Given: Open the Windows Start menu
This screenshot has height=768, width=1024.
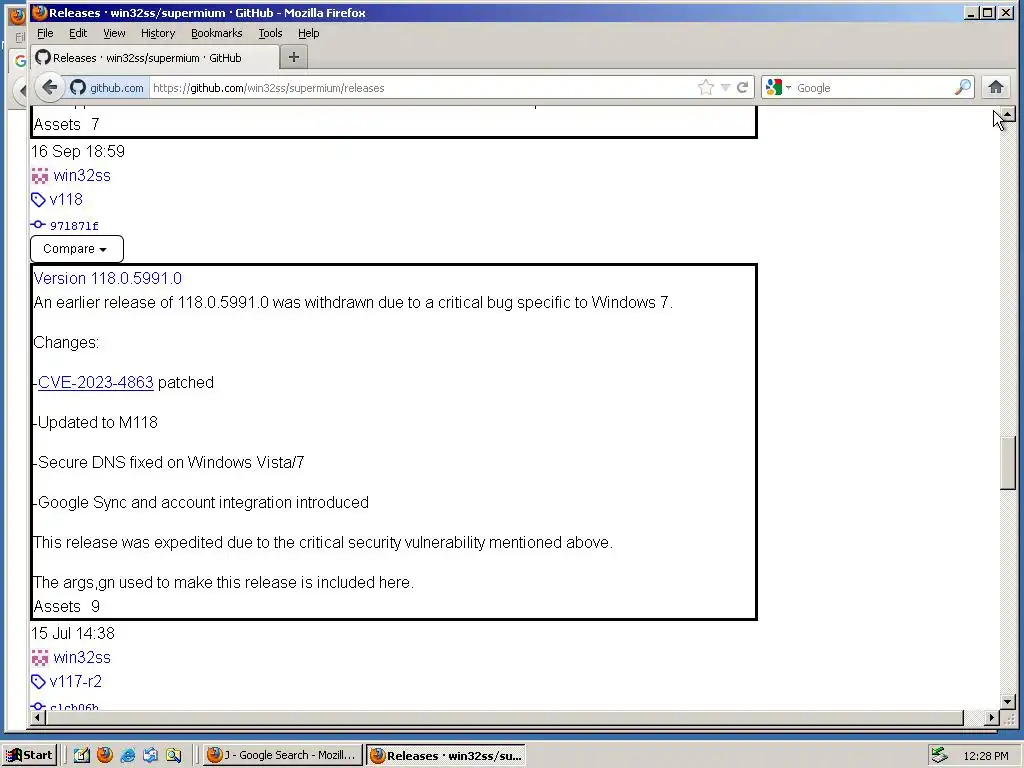Looking at the screenshot, I should [x=29, y=755].
